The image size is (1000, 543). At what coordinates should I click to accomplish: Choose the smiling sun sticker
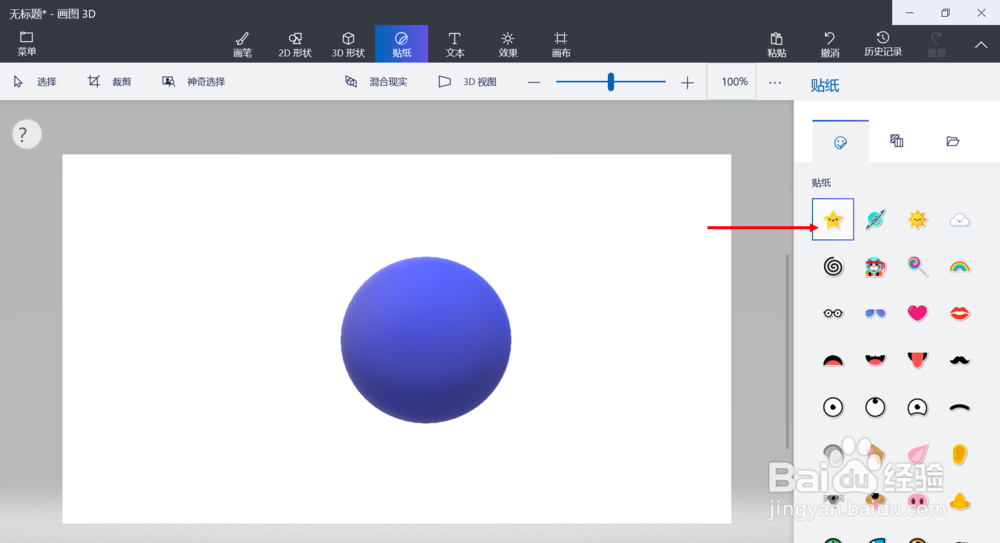click(x=917, y=219)
